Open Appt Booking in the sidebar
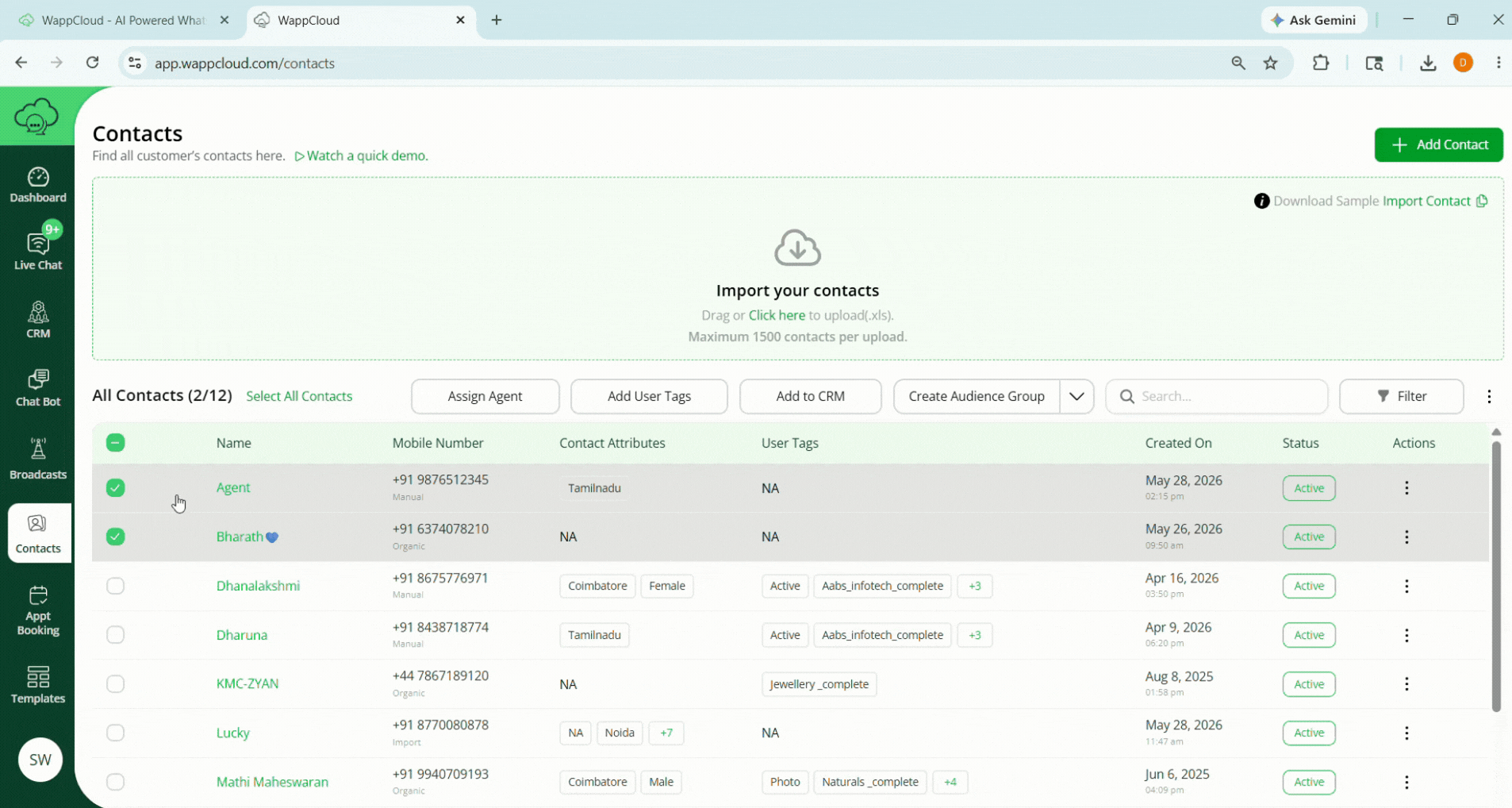The height and width of the screenshot is (808, 1512). (x=38, y=610)
